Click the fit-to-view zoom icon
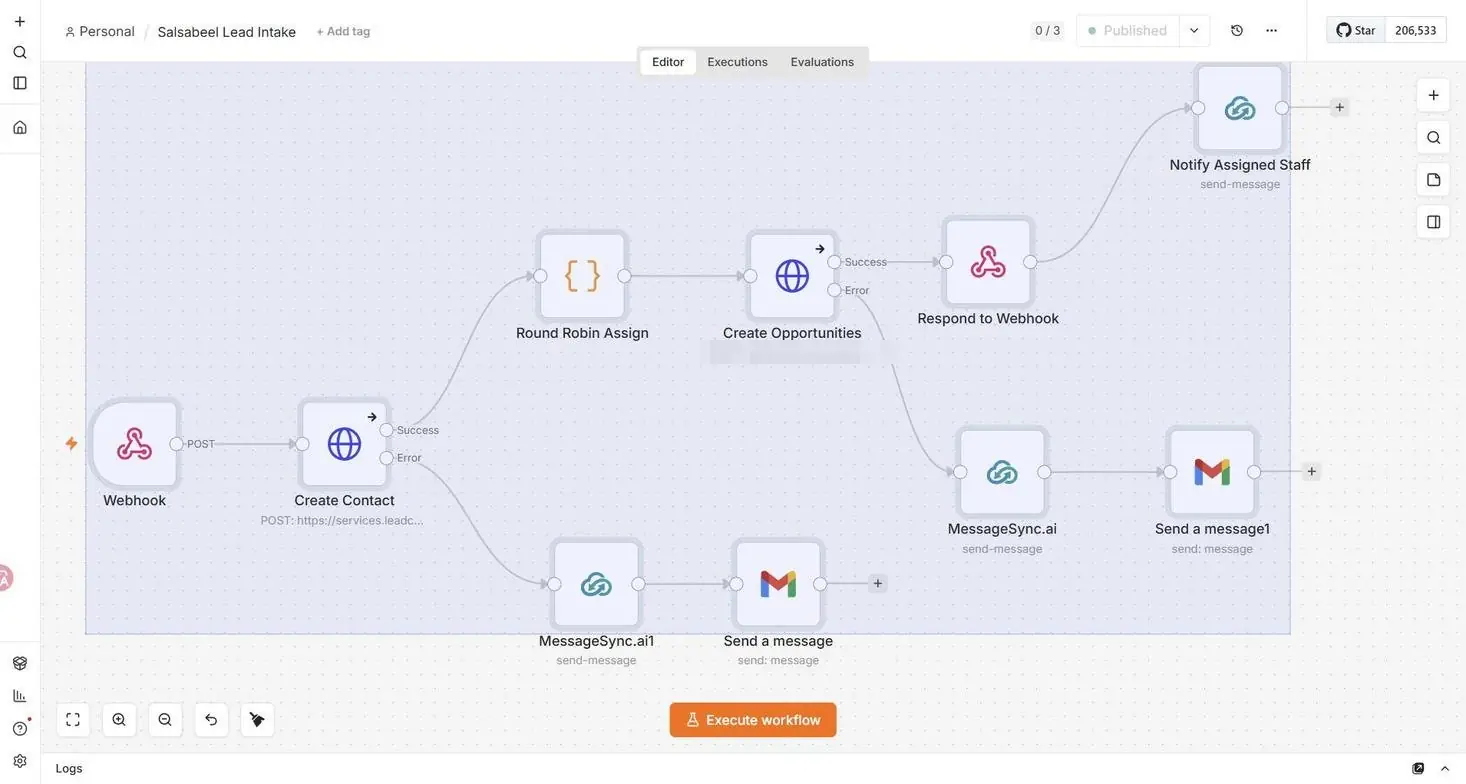The height and width of the screenshot is (784, 1466). (73, 720)
